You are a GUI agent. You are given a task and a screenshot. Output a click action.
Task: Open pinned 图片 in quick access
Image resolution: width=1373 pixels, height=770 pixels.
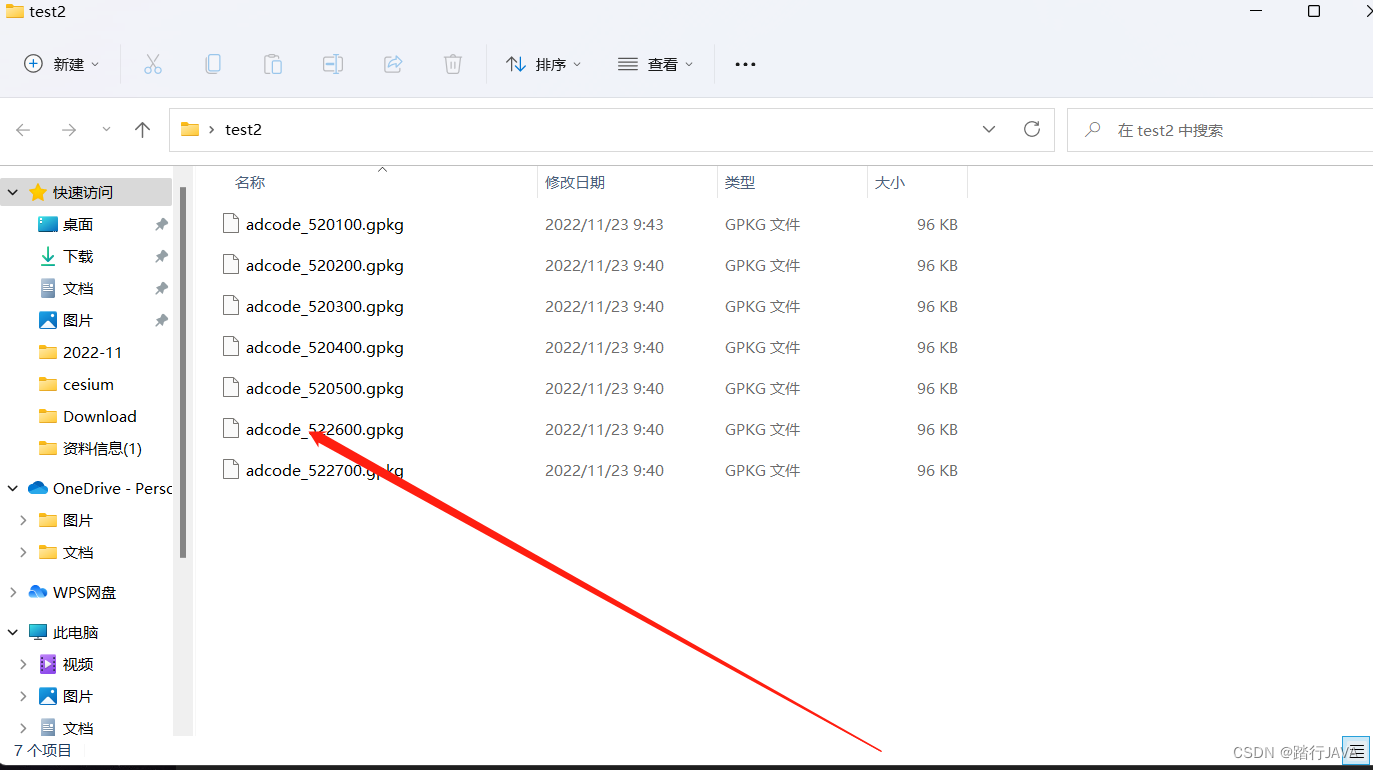pos(78,321)
